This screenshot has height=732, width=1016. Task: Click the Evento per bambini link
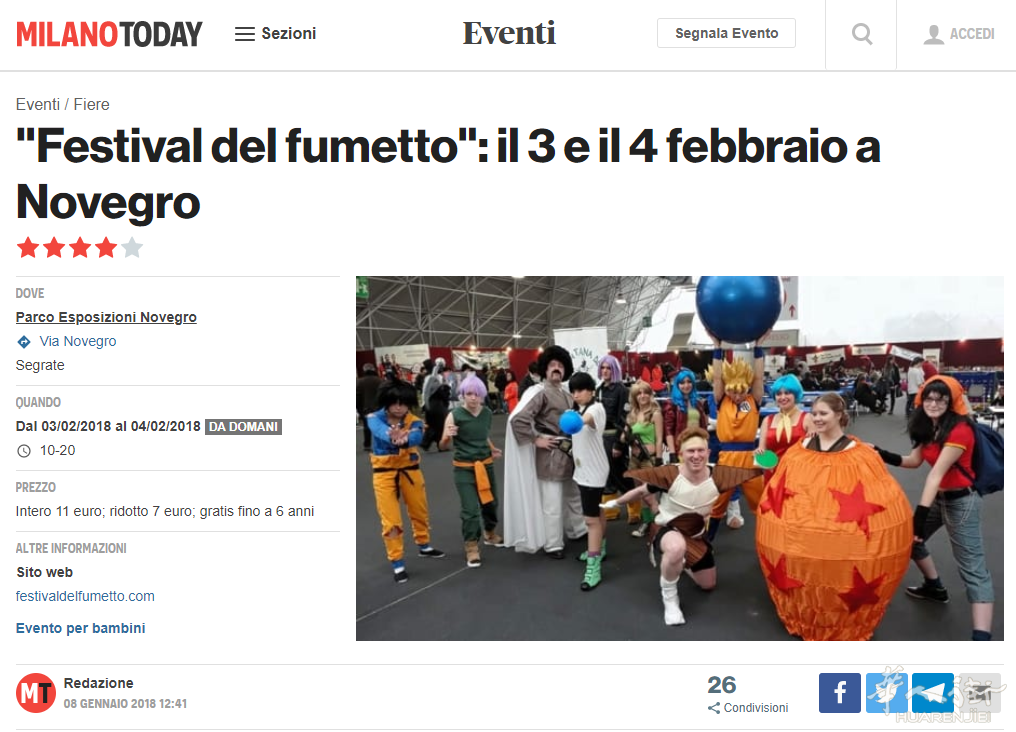pyautogui.click(x=80, y=628)
